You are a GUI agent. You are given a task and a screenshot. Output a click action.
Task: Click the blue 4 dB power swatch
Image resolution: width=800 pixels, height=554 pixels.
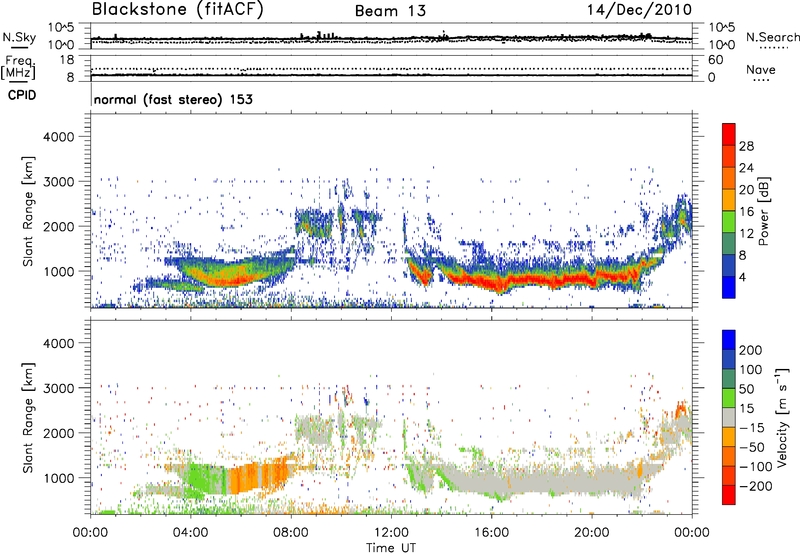pos(729,287)
